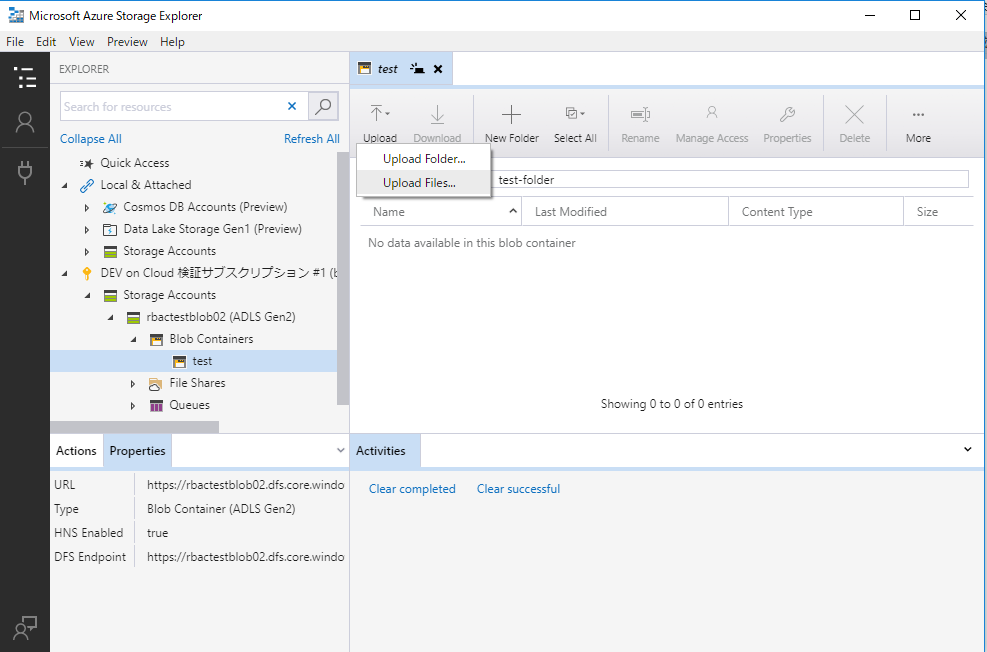Open the Feedback icon in sidebar

tap(25, 627)
